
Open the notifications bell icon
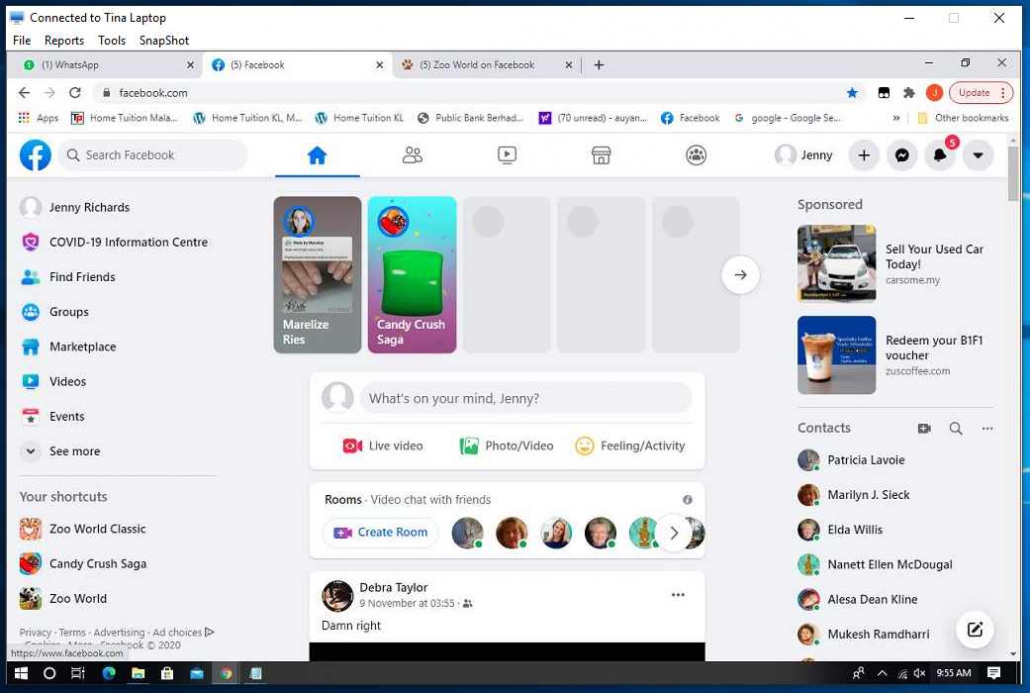tap(939, 155)
